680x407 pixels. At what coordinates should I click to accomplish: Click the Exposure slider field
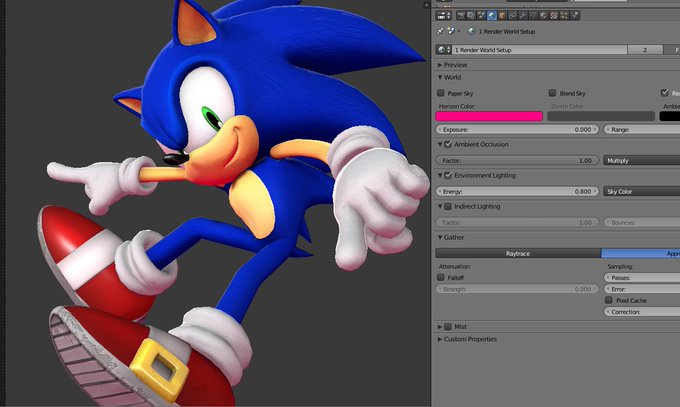click(517, 129)
